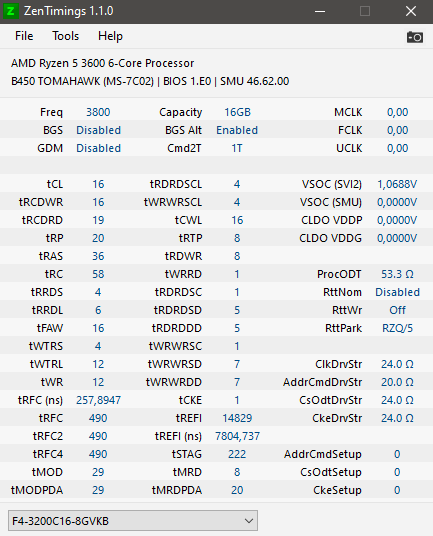Click the ProcODT value 53.3 Ω
This screenshot has height=536, width=433.
point(397,274)
